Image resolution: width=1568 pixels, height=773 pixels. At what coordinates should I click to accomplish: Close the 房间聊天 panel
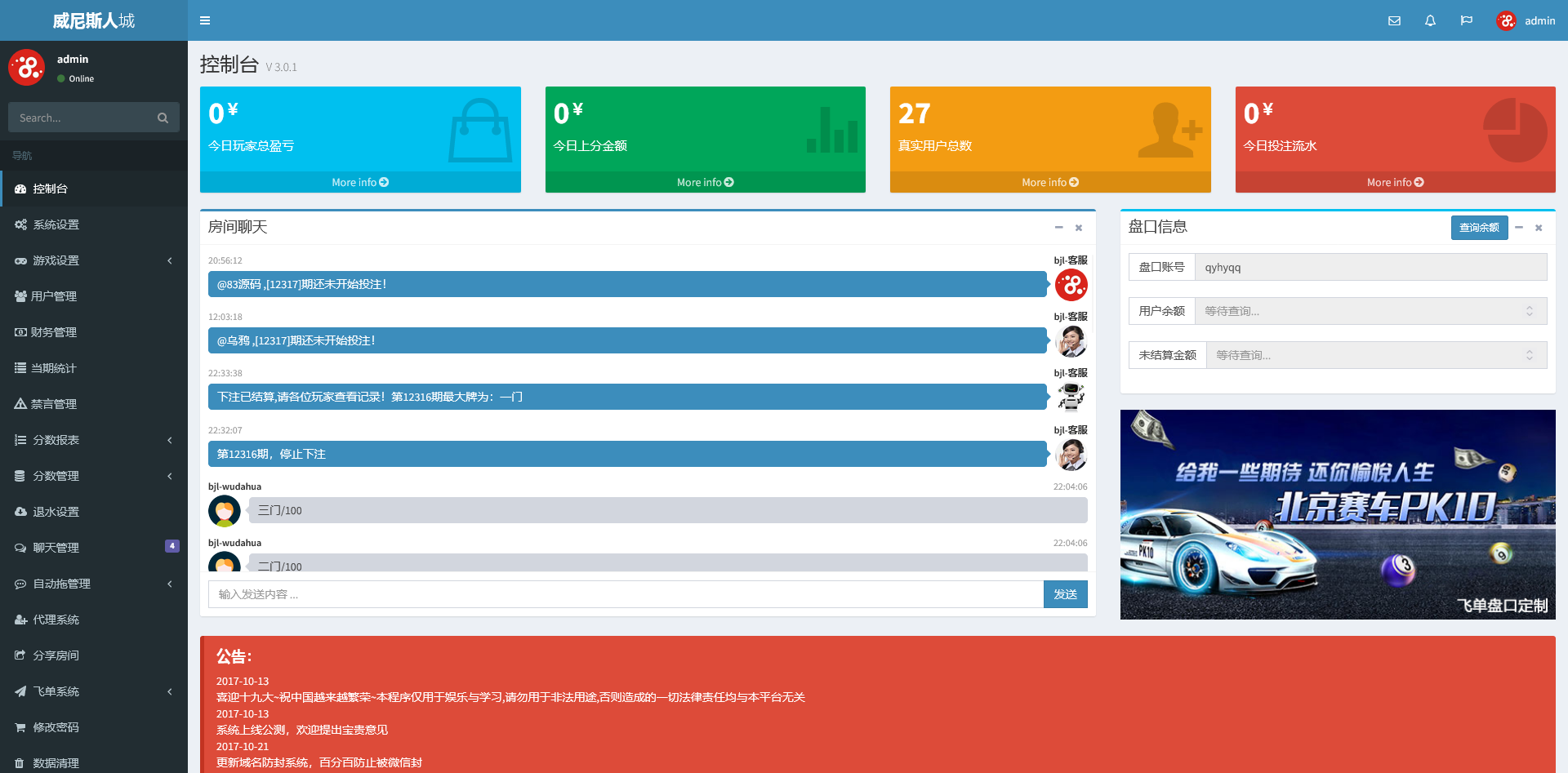(x=1079, y=228)
